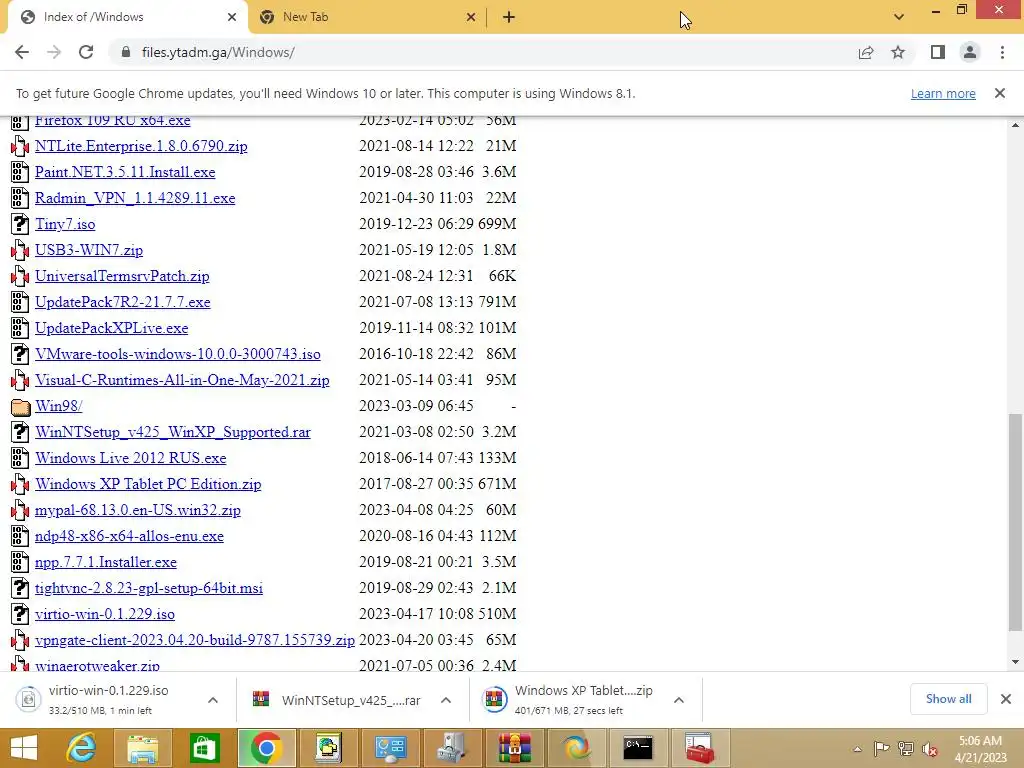Reload the page with the refresh icon
This screenshot has width=1024, height=768.
(x=86, y=52)
